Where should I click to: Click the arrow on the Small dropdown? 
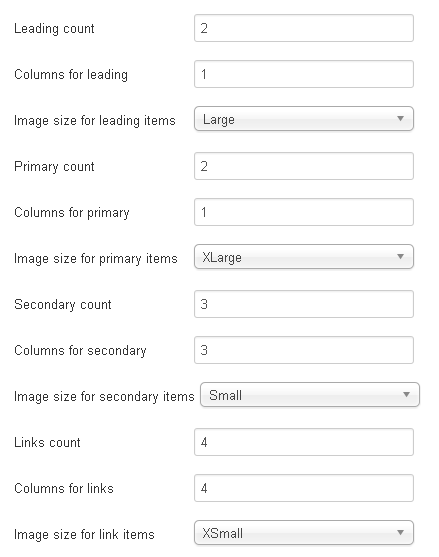(406, 394)
